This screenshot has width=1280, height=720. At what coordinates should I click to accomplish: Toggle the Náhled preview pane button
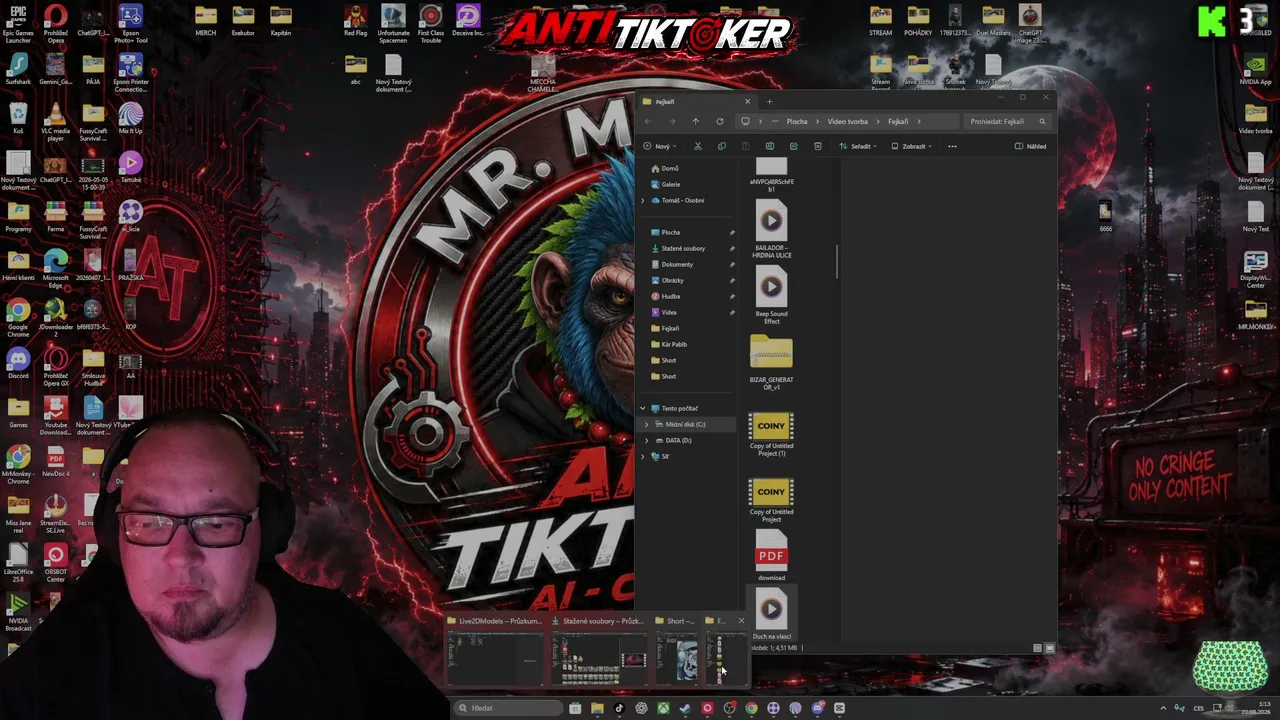1030,146
